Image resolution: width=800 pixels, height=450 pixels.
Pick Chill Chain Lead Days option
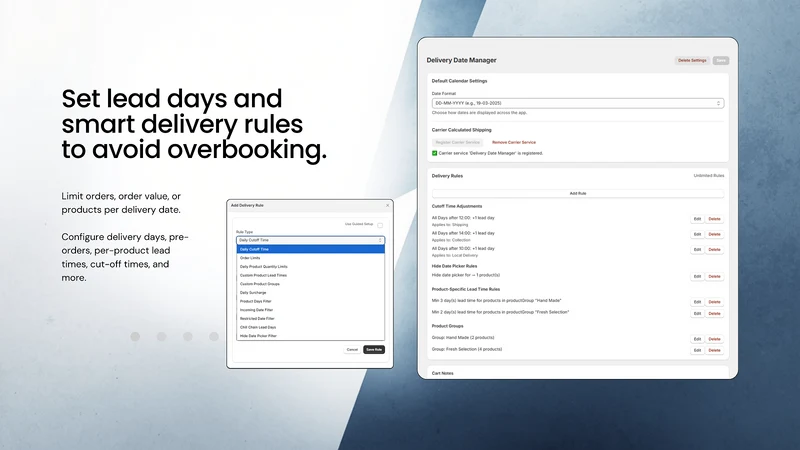(x=310, y=327)
